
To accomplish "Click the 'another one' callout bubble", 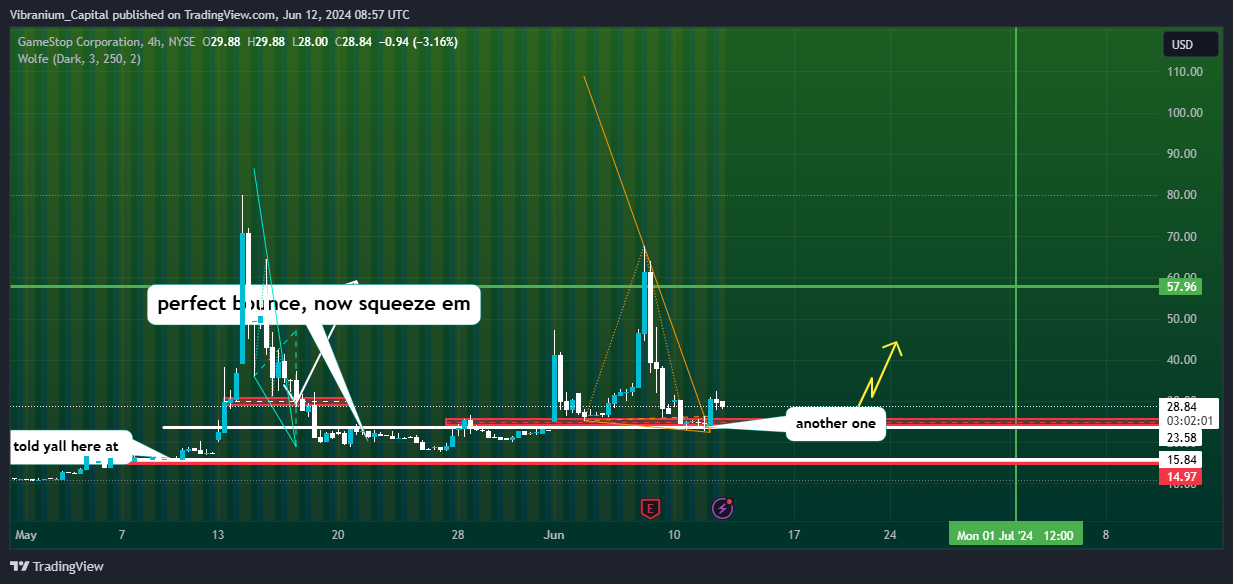I will [x=835, y=424].
